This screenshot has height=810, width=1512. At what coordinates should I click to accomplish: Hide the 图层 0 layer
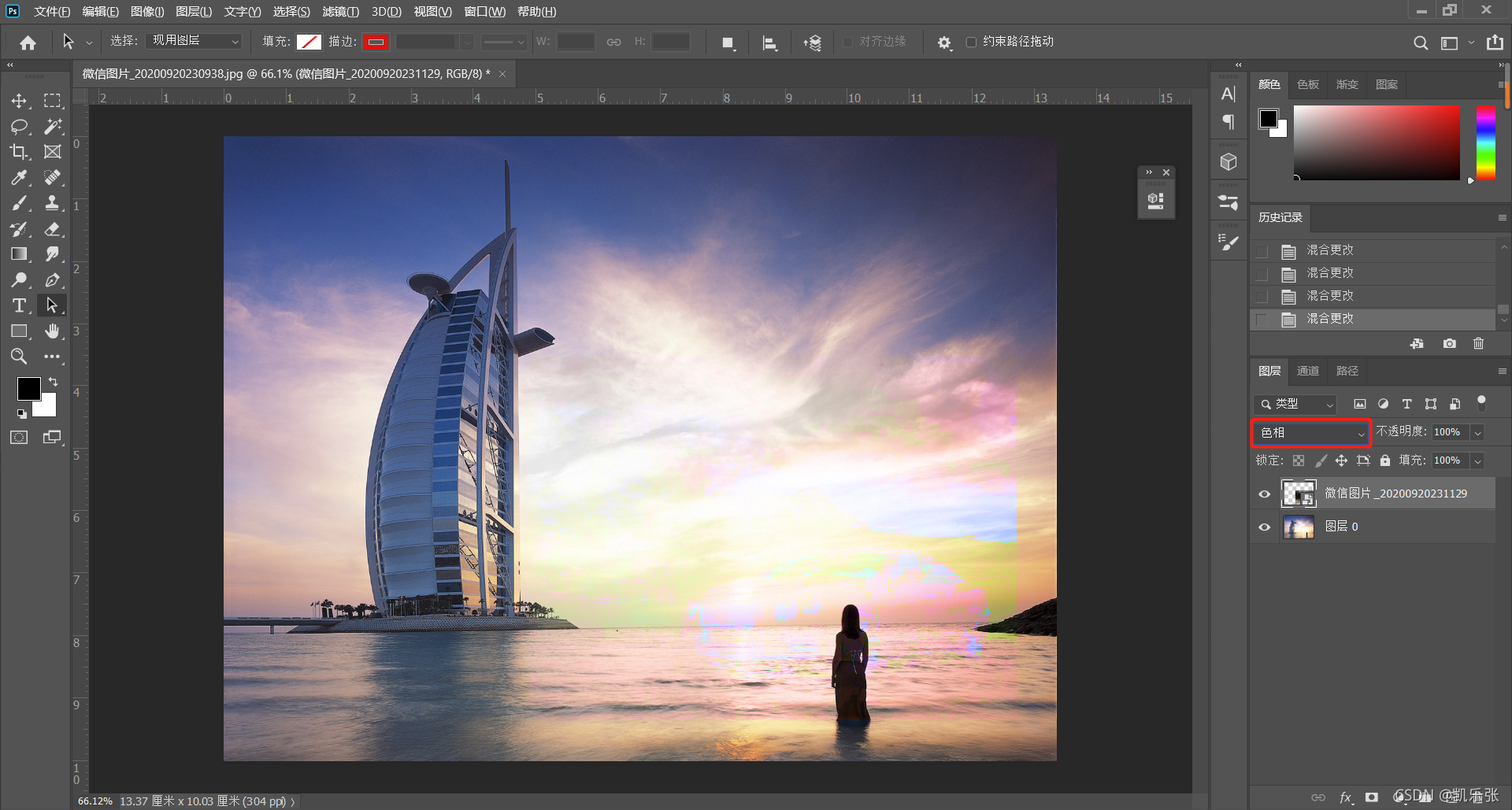(x=1265, y=527)
